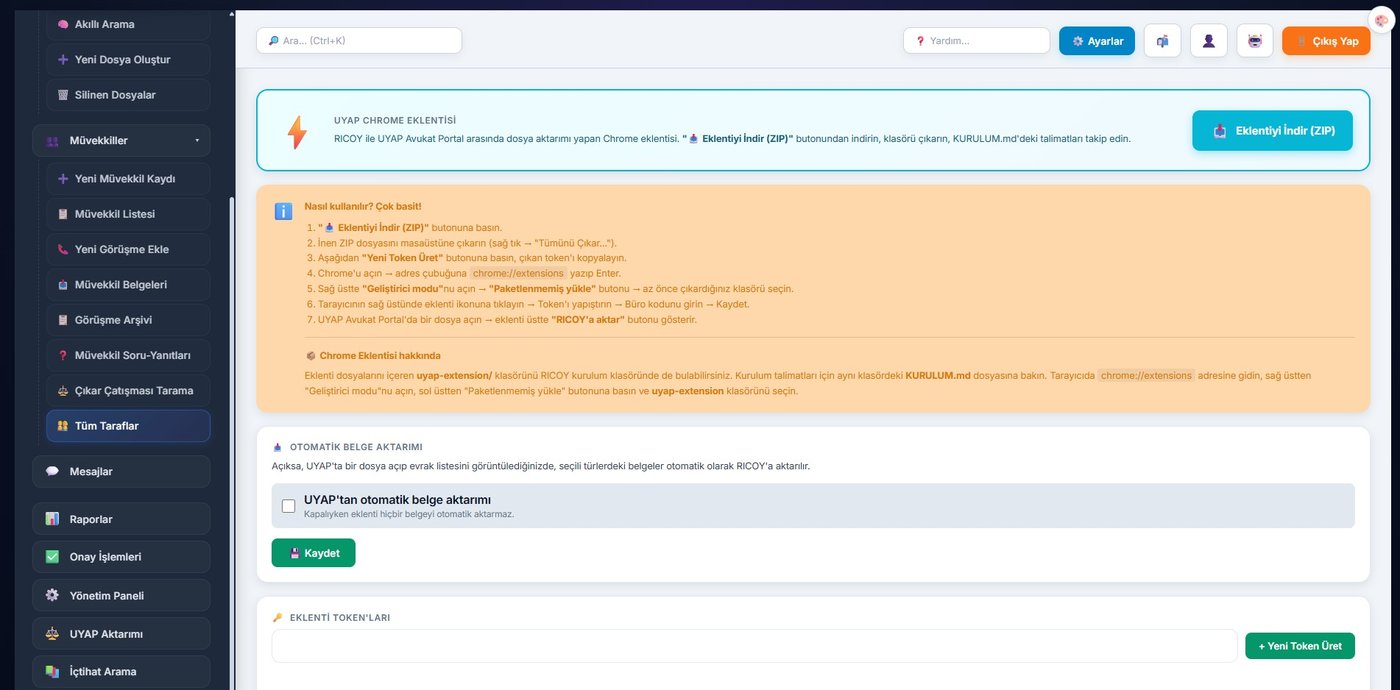Viewport: 1400px width, 690px height.
Task: Click the scales icon beside Çıkar Çatışması Tarama
Action: [x=63, y=391]
